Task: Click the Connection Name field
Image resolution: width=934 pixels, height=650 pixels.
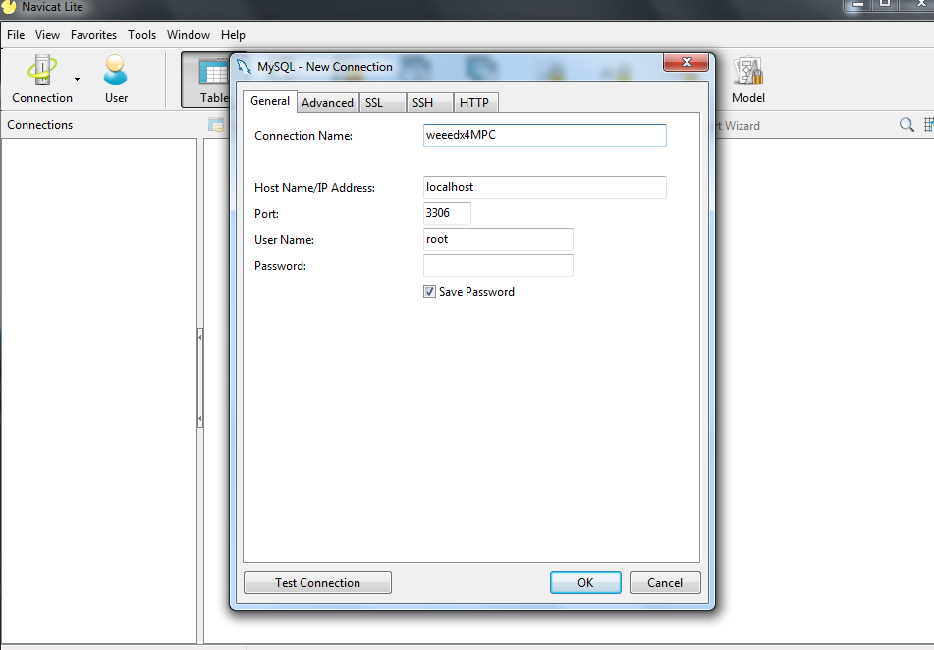Action: (x=544, y=135)
